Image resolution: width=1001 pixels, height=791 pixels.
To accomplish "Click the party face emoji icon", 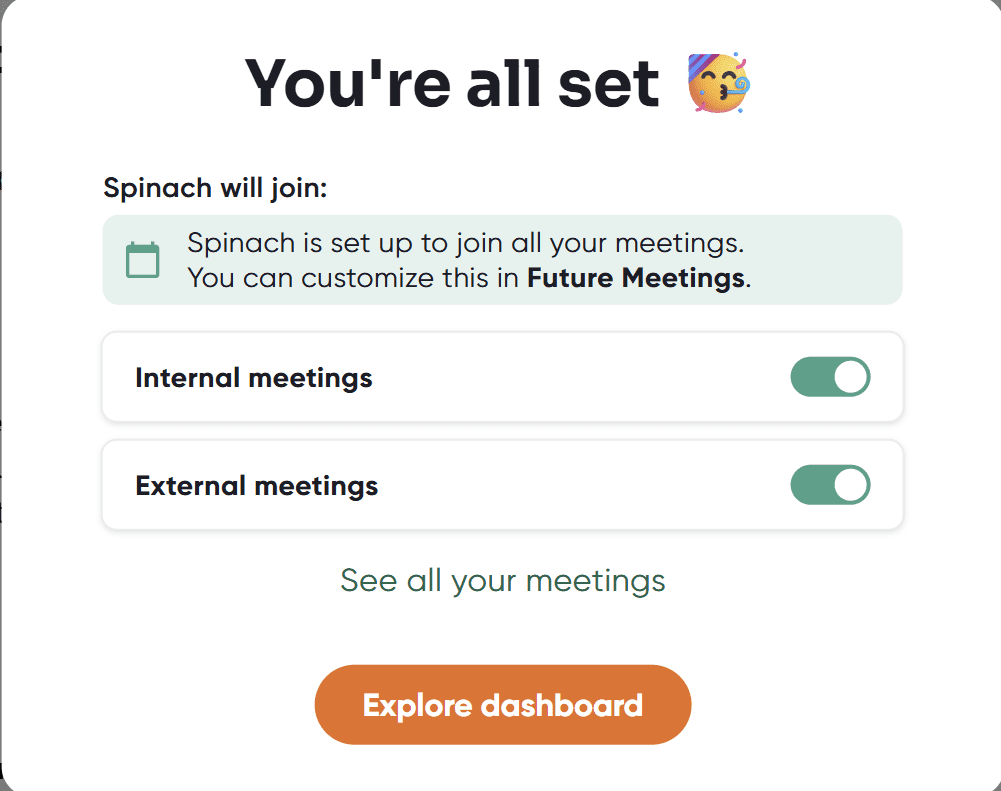I will [x=719, y=84].
